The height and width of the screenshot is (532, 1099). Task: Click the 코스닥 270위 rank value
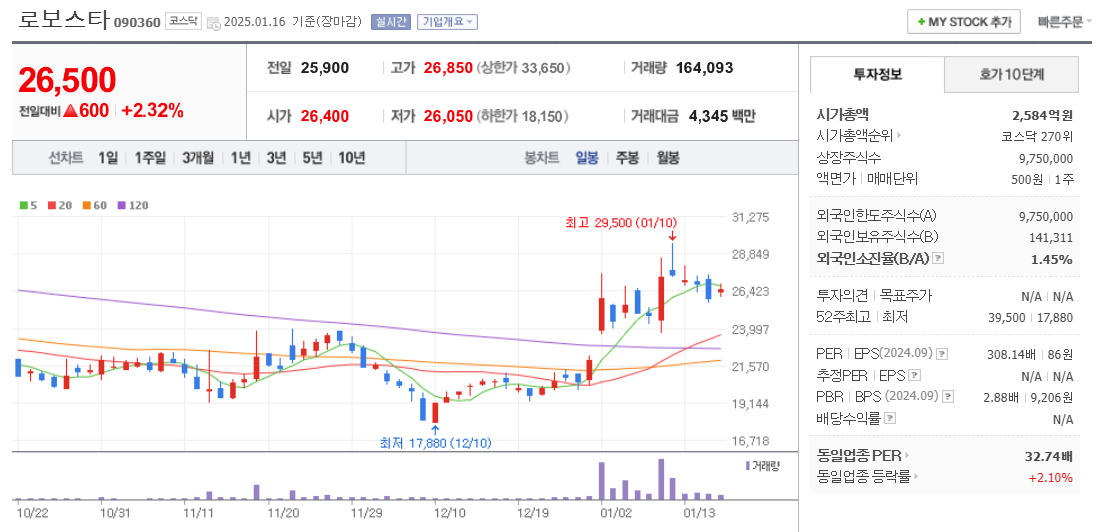pos(1037,136)
